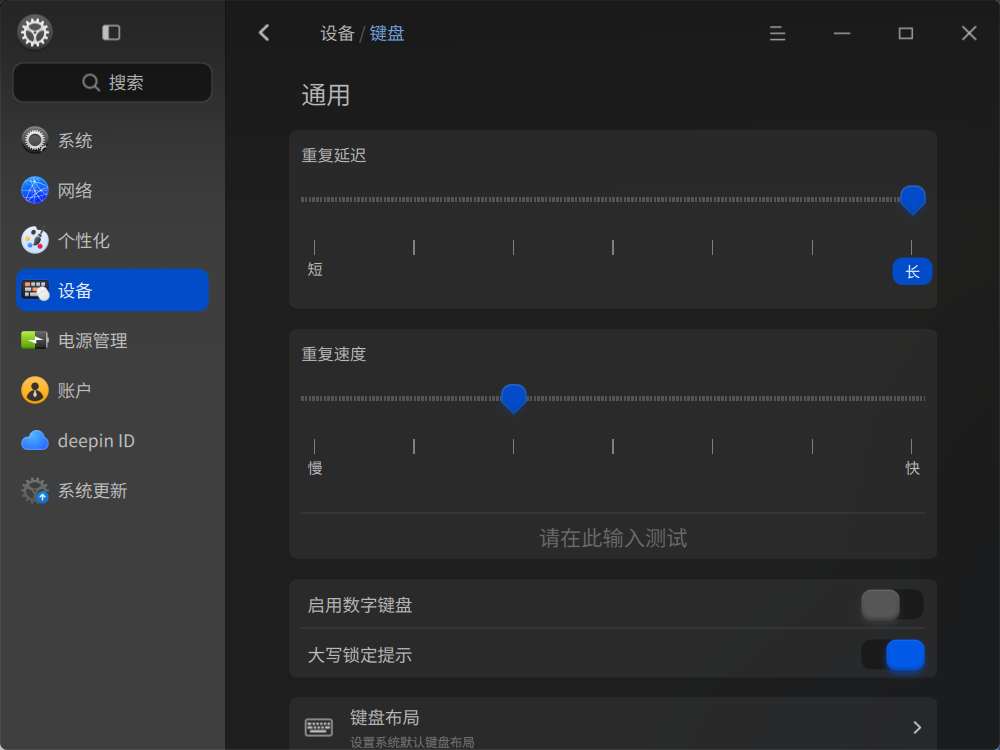Screen dimensions: 1000x750
Task: Click the 通用 section heading
Action: [326, 96]
